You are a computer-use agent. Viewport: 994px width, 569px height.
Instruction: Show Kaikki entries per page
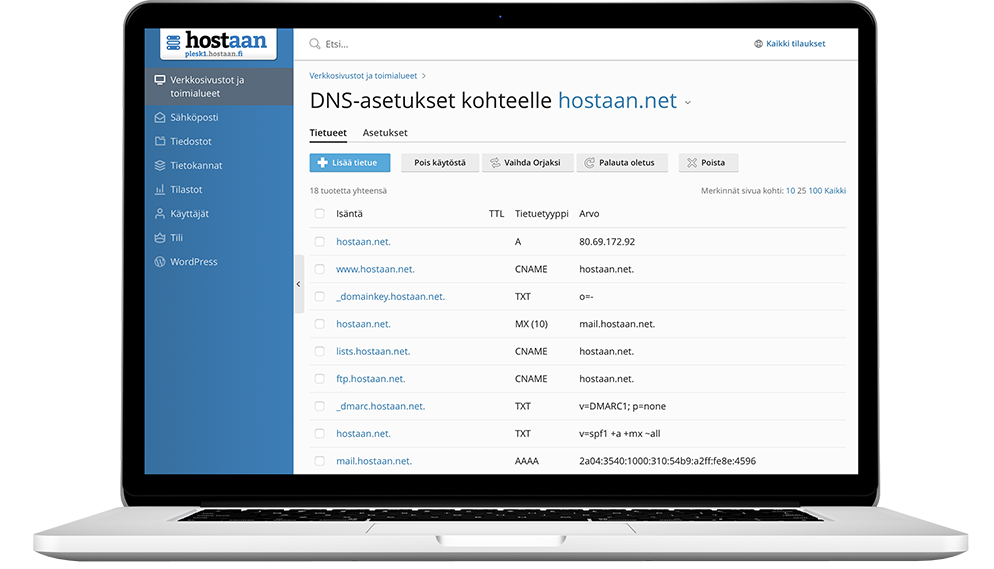click(835, 191)
